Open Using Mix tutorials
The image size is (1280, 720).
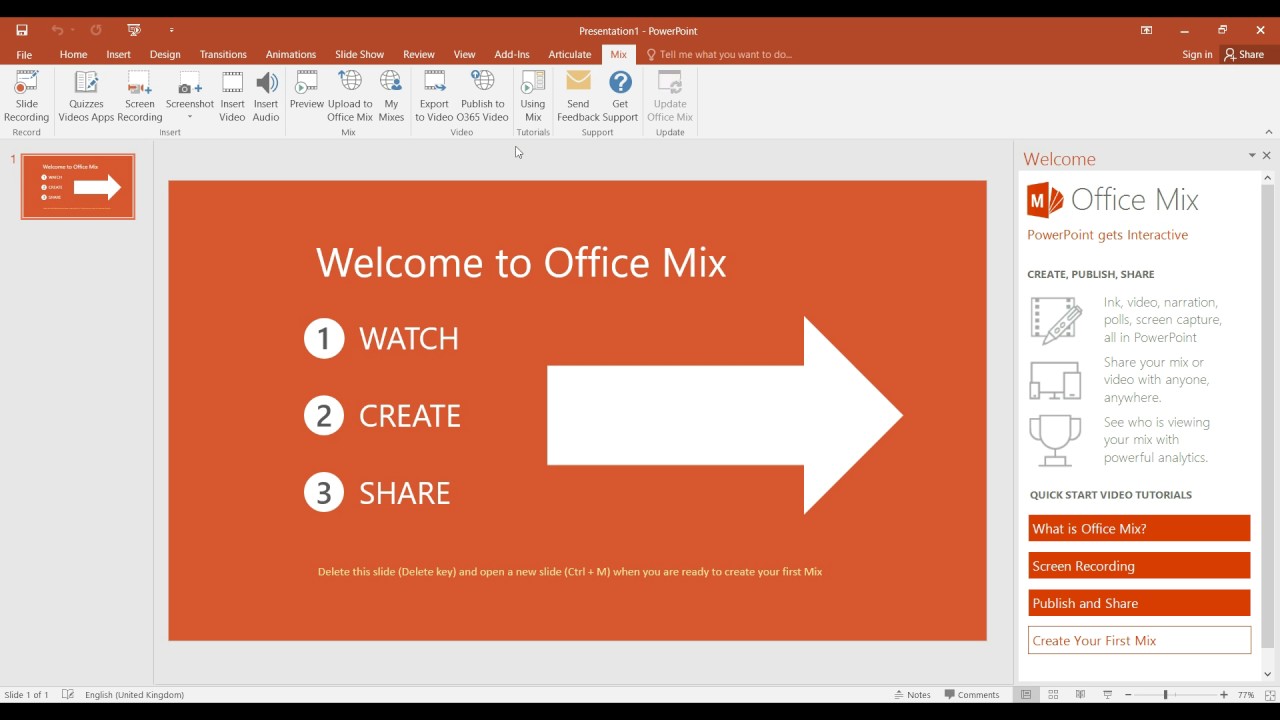tap(533, 96)
